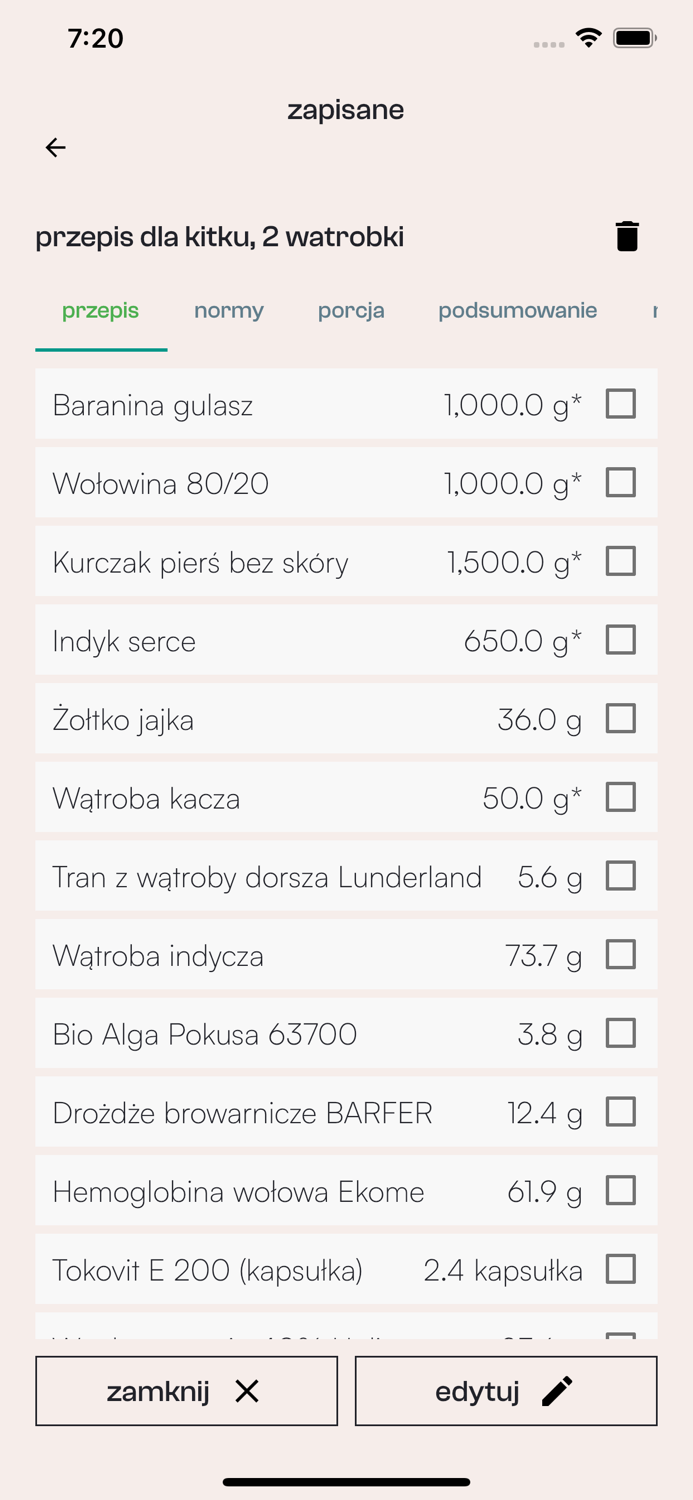Click the battery indicator in status bar

point(635,36)
